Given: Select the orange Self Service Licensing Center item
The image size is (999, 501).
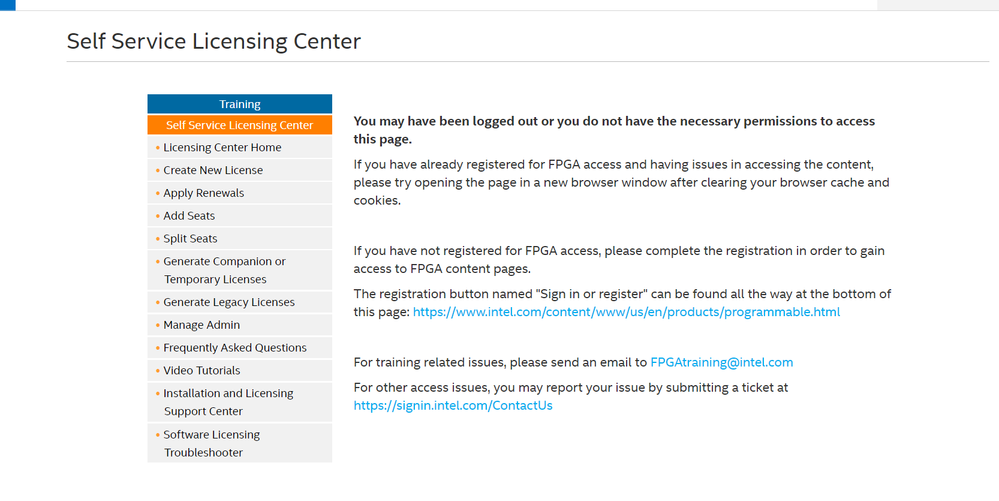Looking at the screenshot, I should [240, 125].
